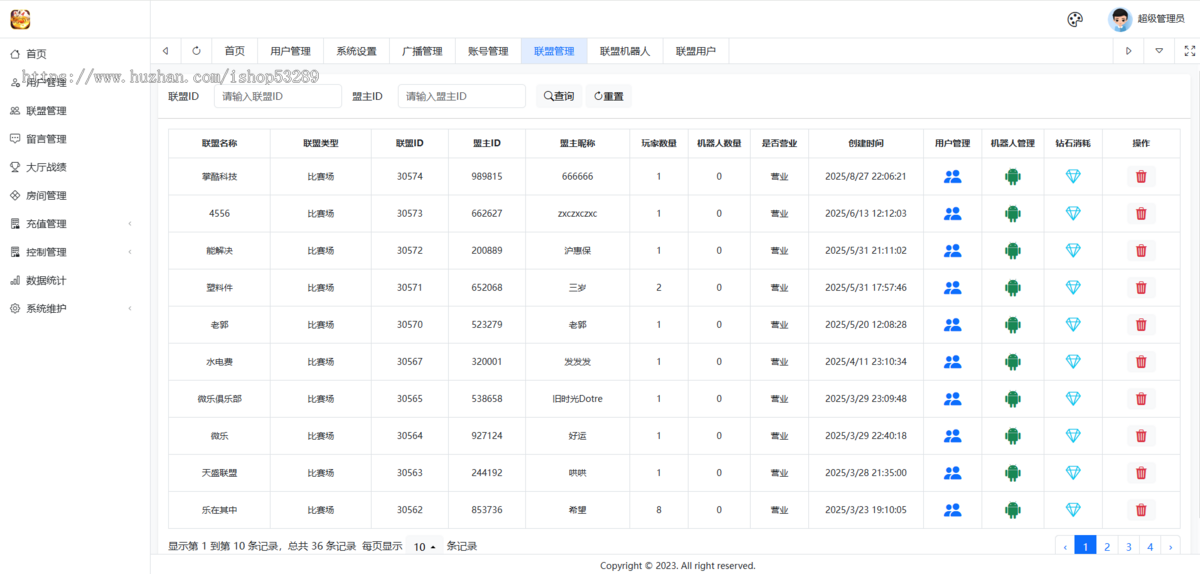Open robot management for alliance 30574
Viewport: 1200px width, 574px height.
coord(1013,176)
